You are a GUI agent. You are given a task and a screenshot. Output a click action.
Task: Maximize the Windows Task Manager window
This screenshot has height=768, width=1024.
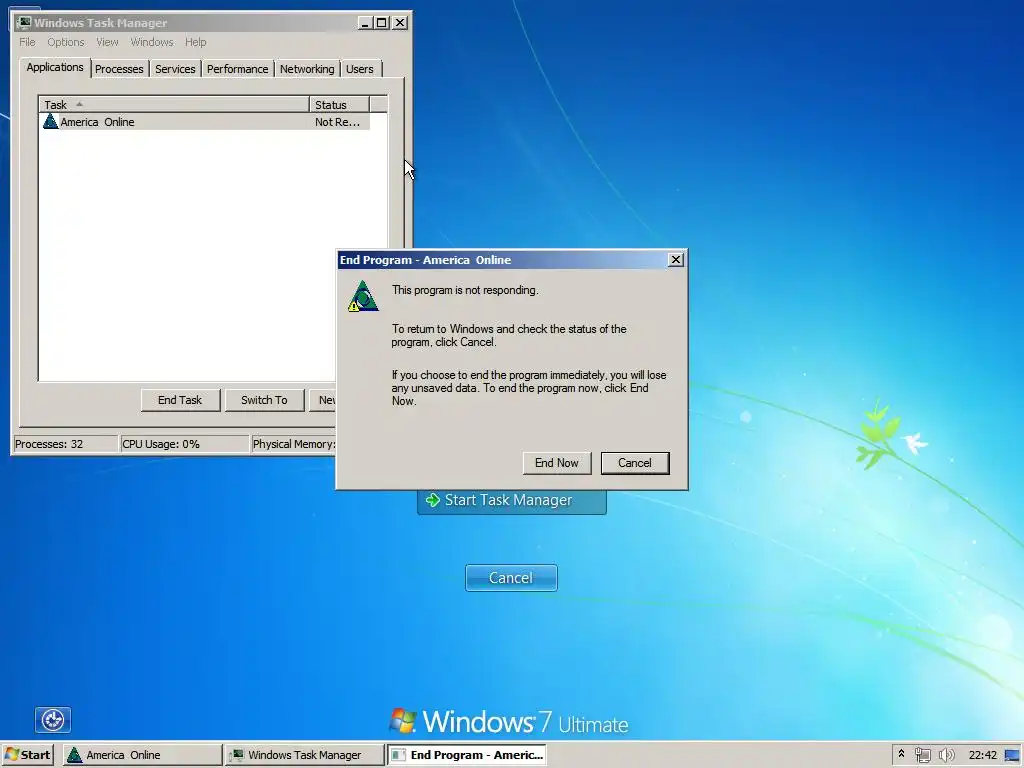coord(382,23)
